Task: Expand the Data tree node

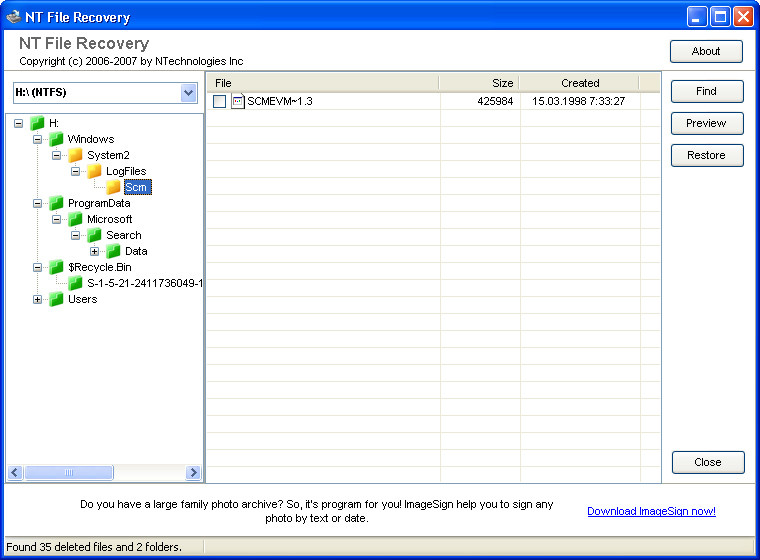Action: pos(94,251)
